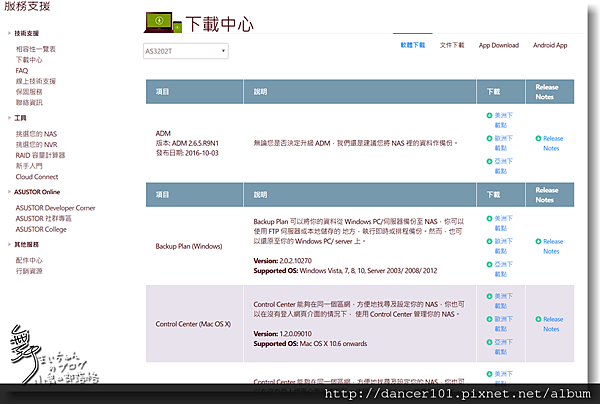Open 挑選您的 NVR link

click(36, 145)
